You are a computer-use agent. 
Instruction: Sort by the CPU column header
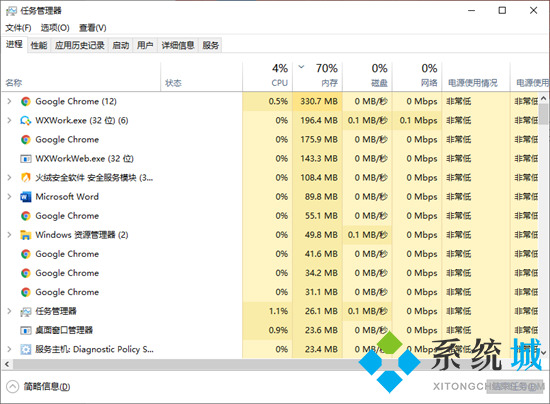pos(268,75)
